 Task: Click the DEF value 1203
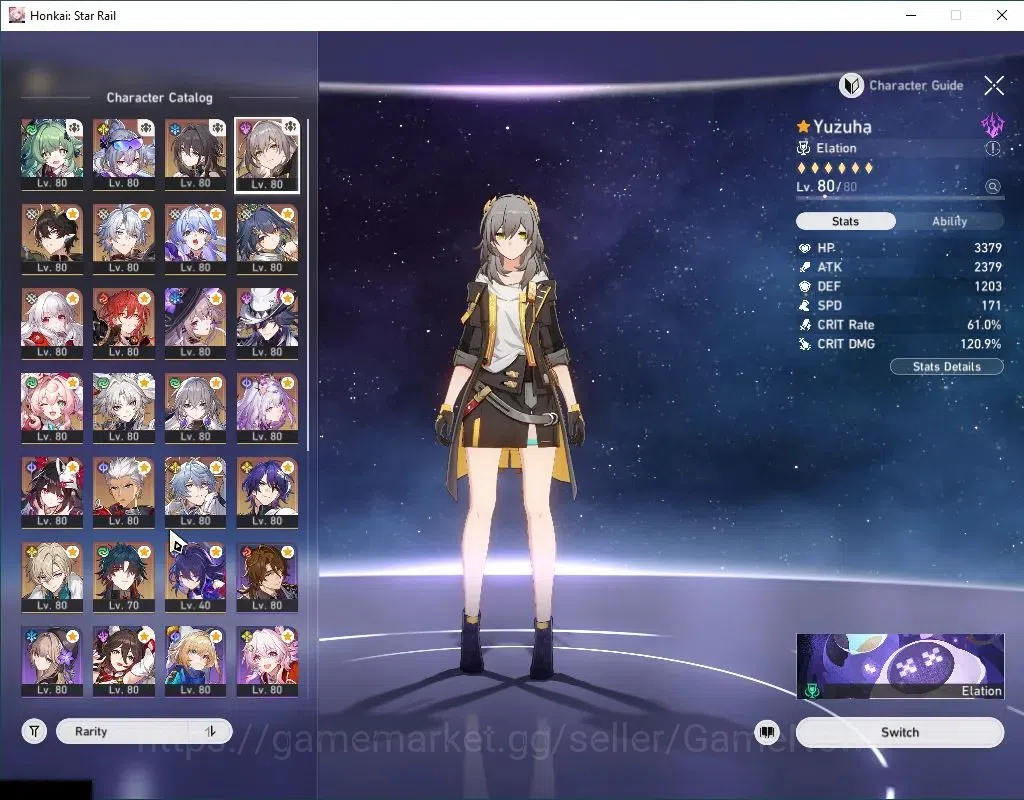987,286
